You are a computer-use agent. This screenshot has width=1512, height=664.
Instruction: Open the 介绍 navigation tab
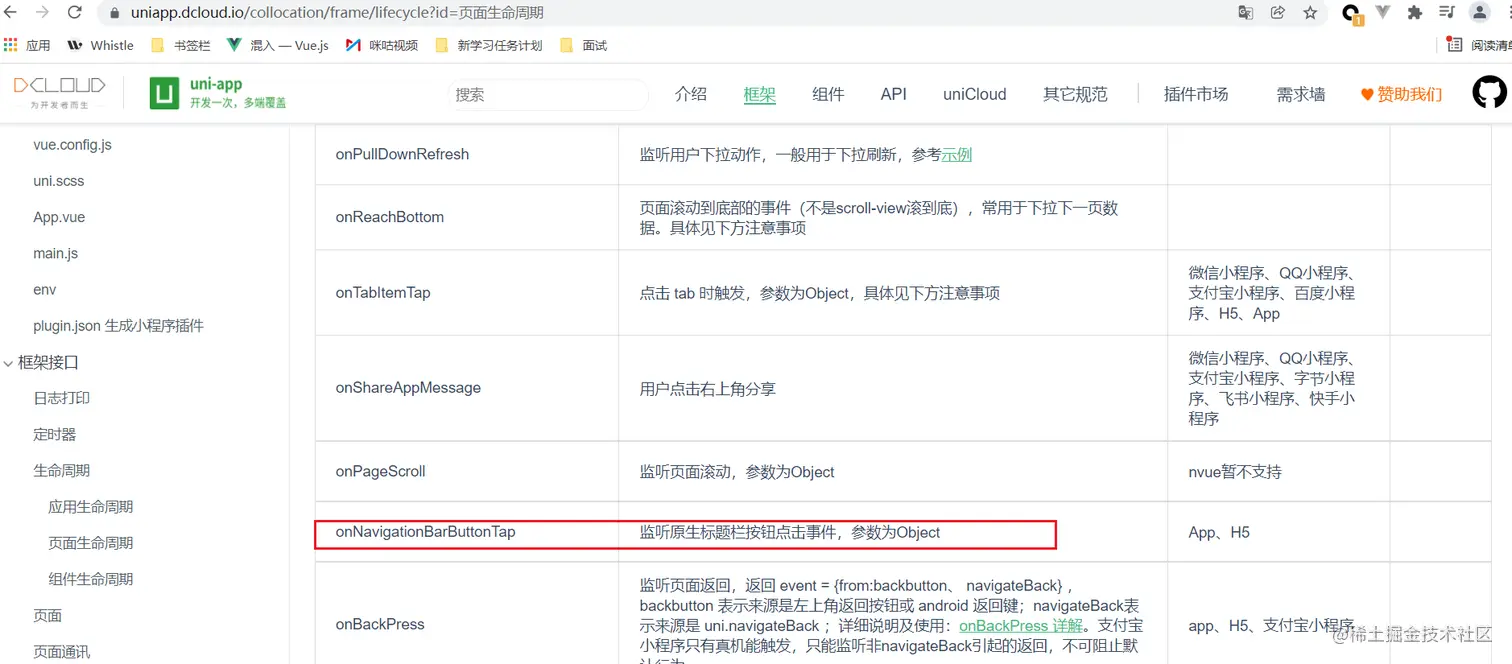tap(691, 94)
